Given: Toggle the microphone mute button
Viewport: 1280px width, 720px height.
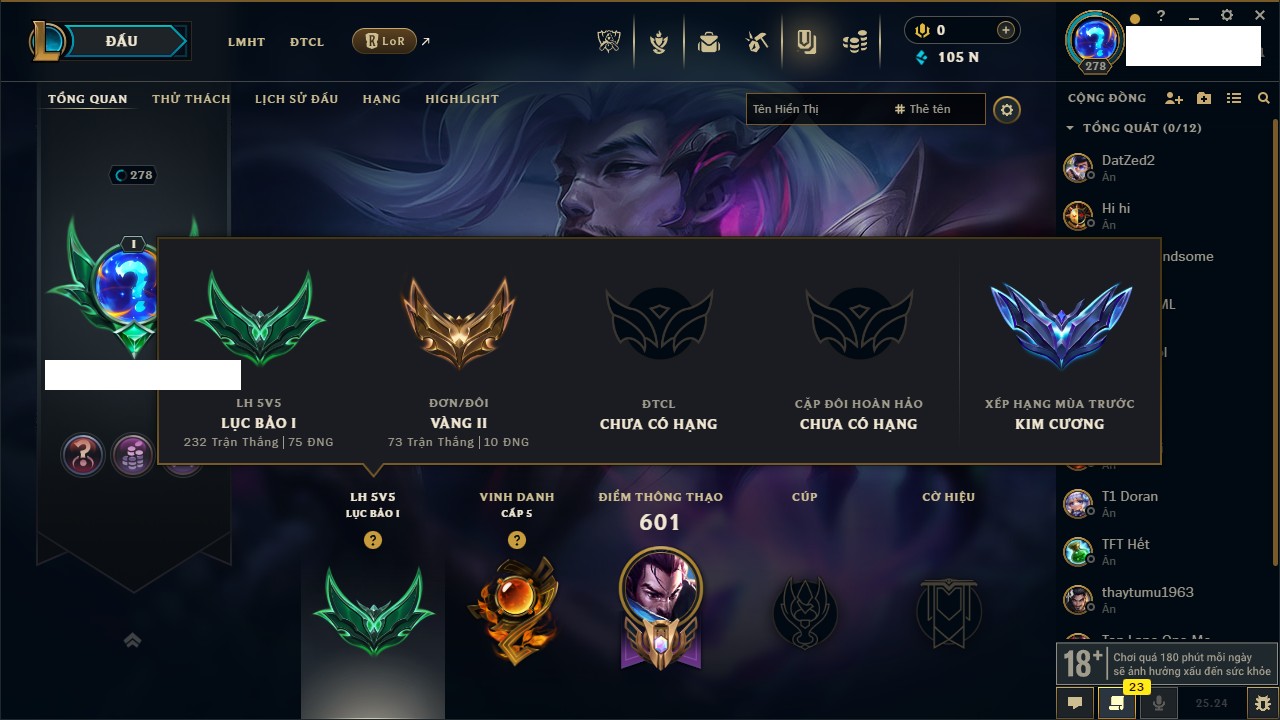Looking at the screenshot, I should click(1159, 703).
